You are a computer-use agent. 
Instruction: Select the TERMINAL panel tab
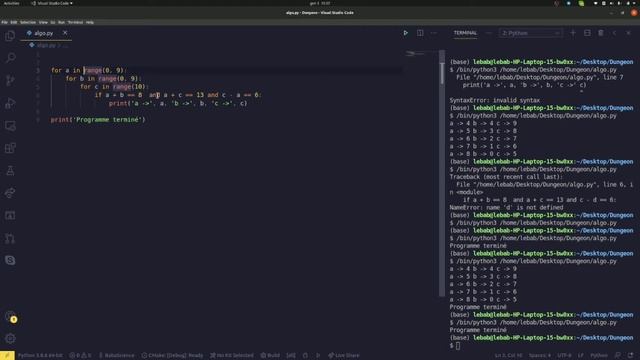pos(465,33)
